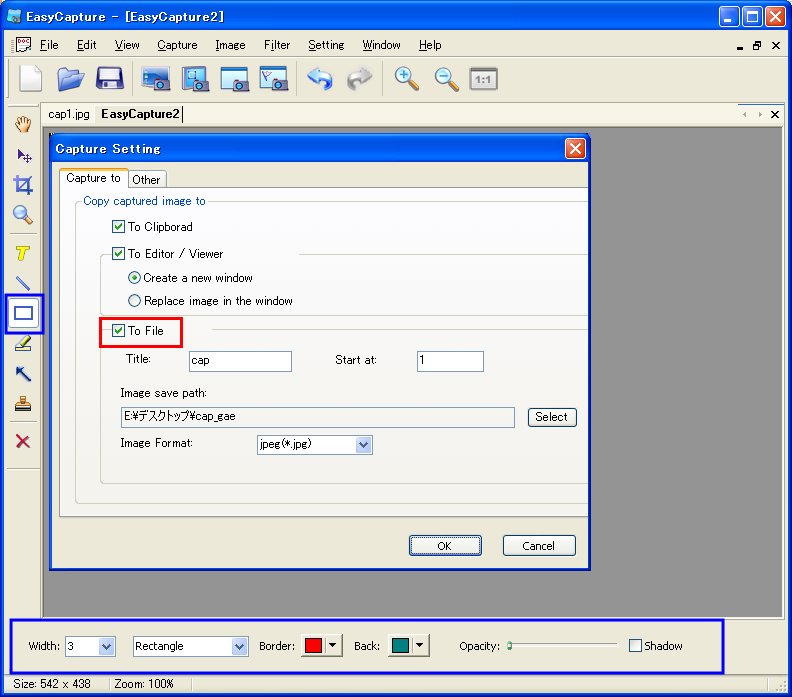Click the capture freehand region icon
This screenshot has height=697, width=792.
(273, 79)
